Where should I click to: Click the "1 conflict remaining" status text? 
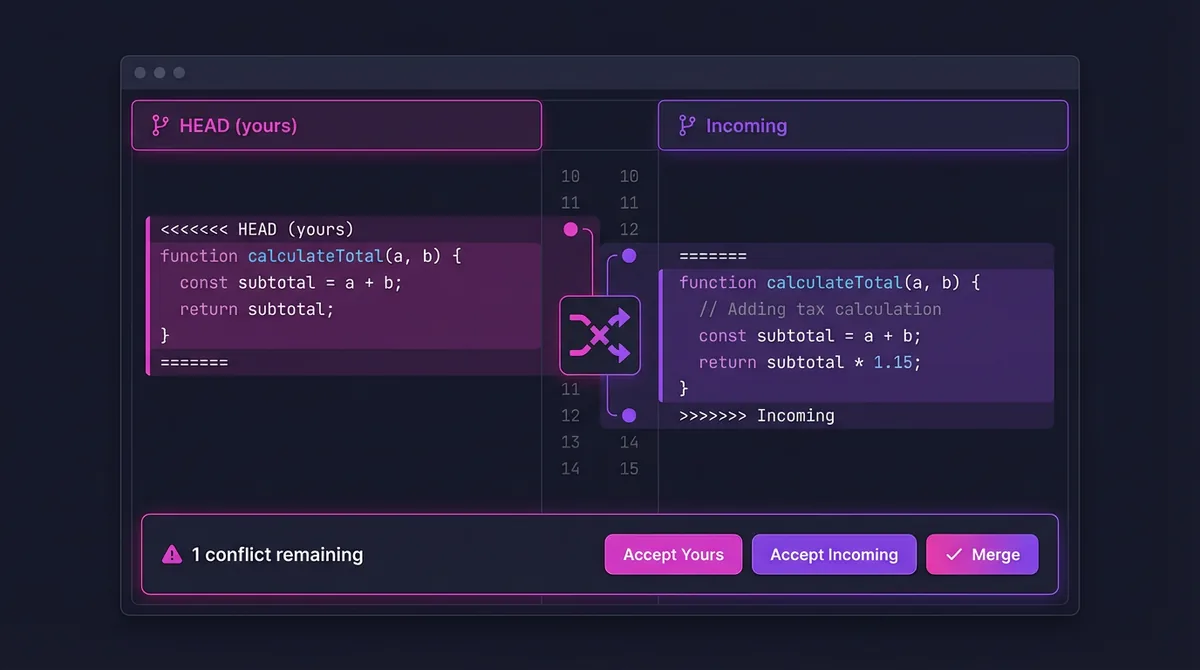coord(277,554)
